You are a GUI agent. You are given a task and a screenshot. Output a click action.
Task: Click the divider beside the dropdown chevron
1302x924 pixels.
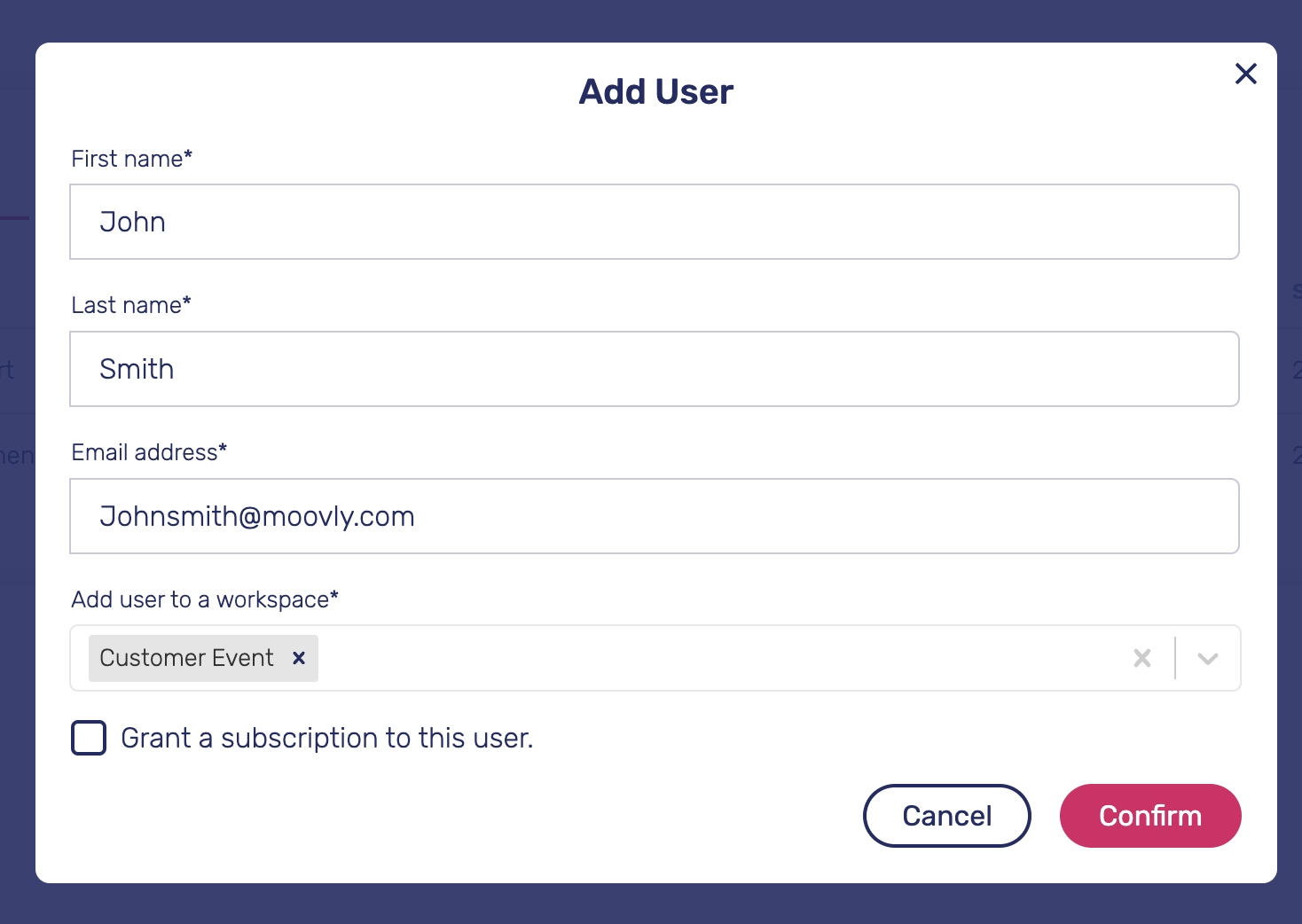tap(1175, 658)
